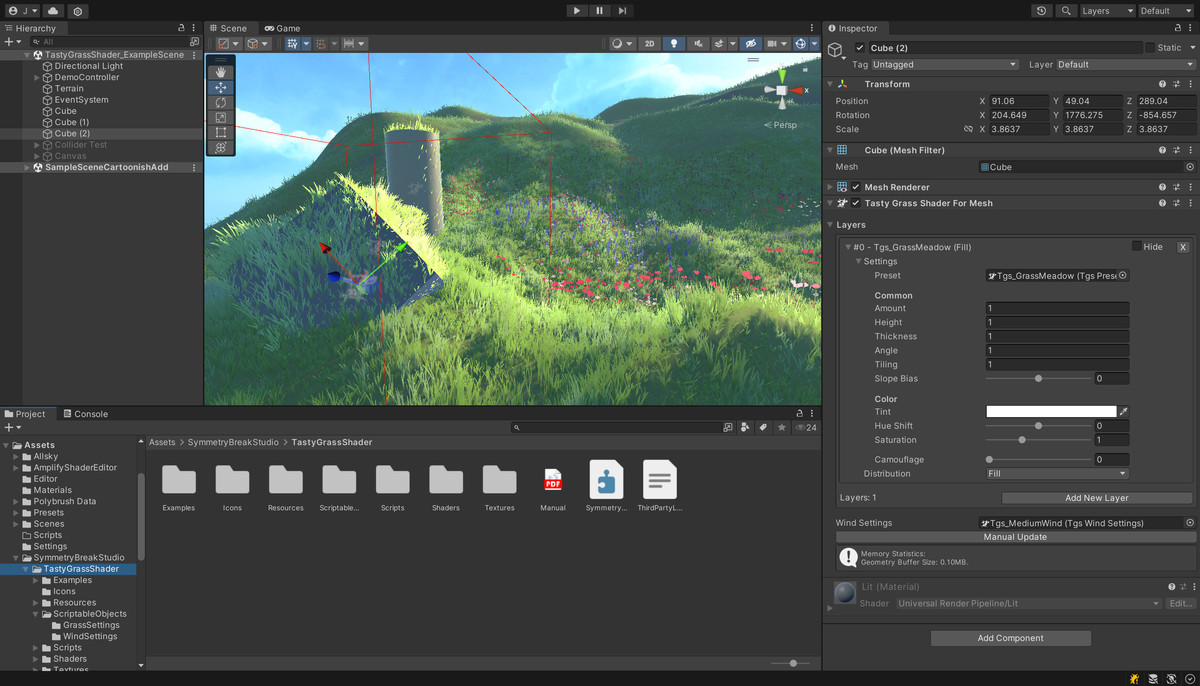1200x686 pixels.
Task: Pick color with Tint eyedropper
Action: click(x=1124, y=411)
